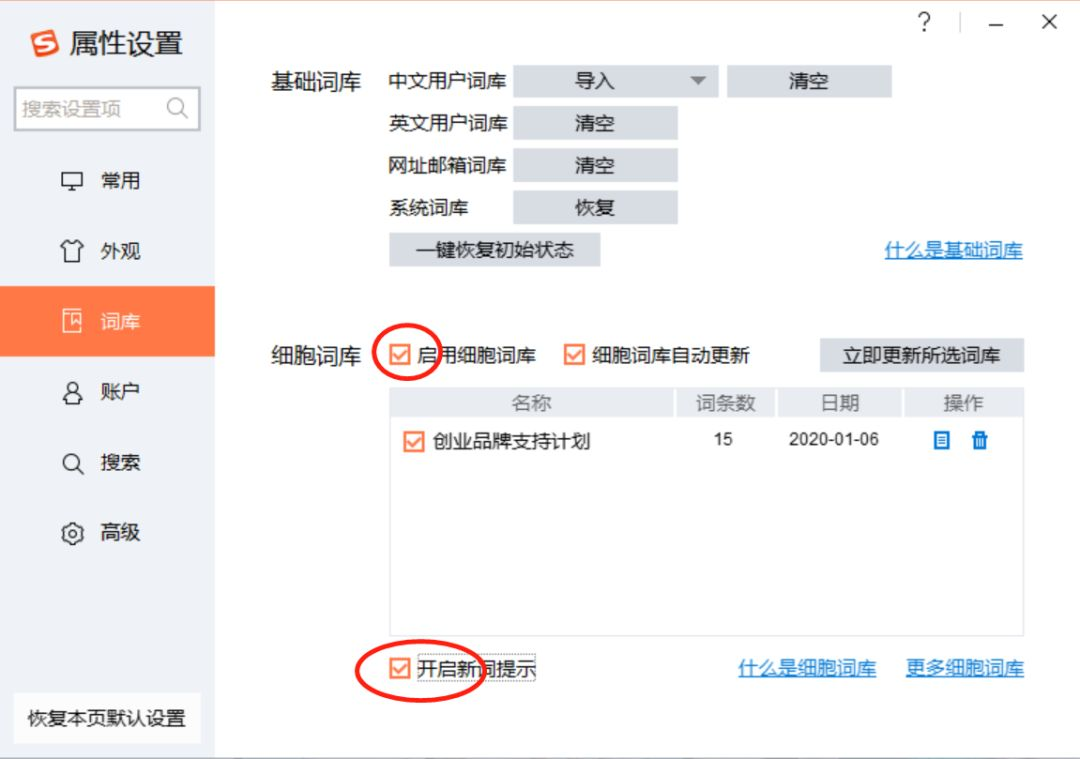Minimize the 属性设置 window
The image size is (1080, 759).
pyautogui.click(x=995, y=24)
